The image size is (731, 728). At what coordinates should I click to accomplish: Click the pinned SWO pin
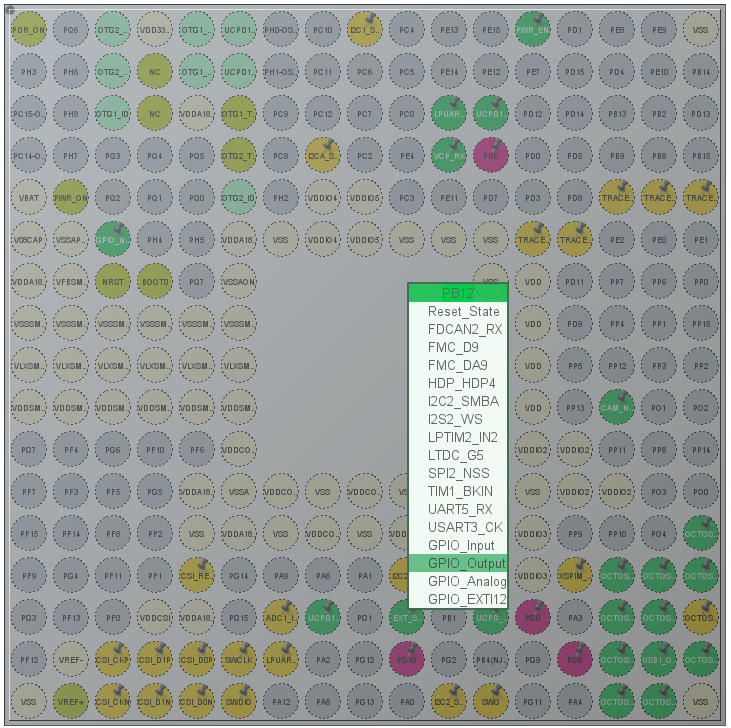(490, 701)
